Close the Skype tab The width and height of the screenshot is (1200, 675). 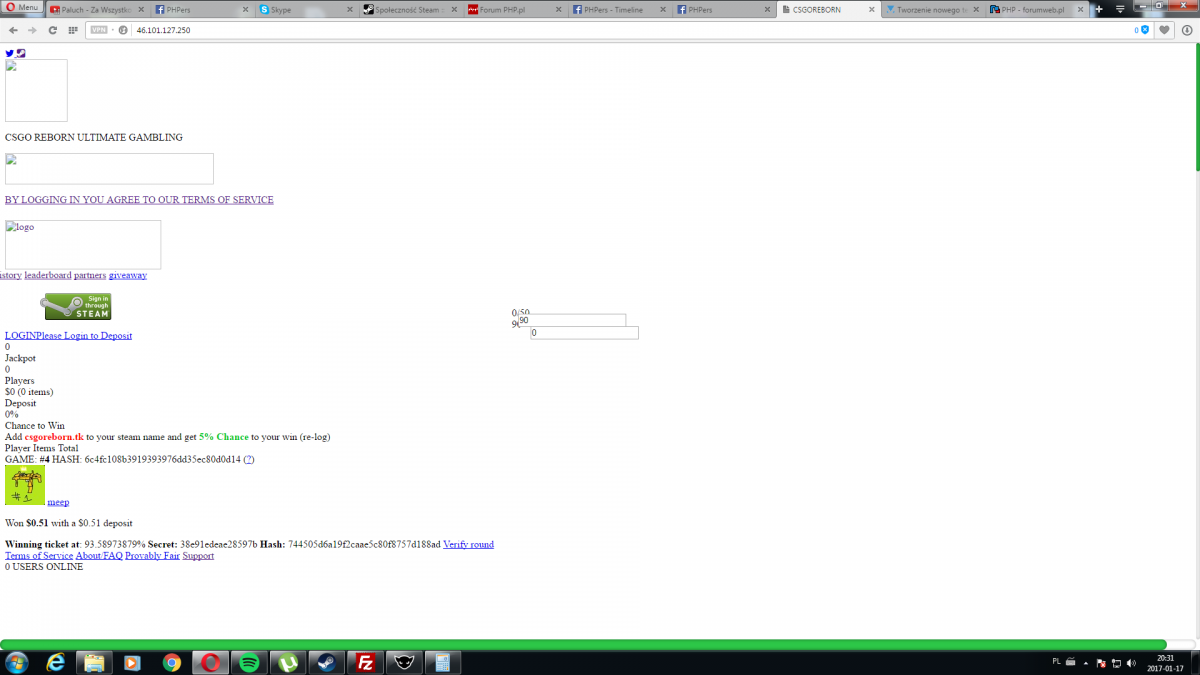[x=350, y=9]
